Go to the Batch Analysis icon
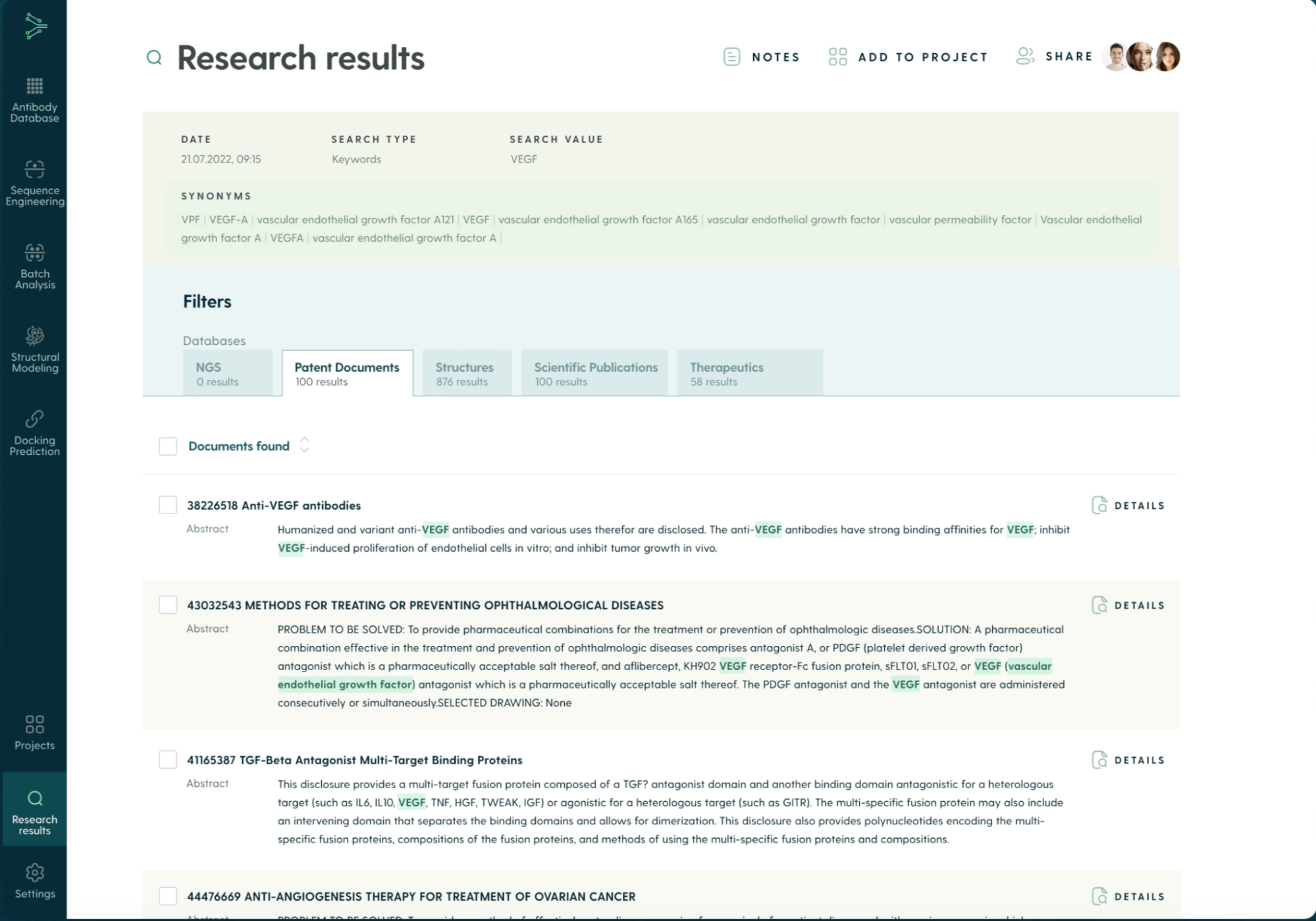The height and width of the screenshot is (921, 1316). click(x=34, y=253)
